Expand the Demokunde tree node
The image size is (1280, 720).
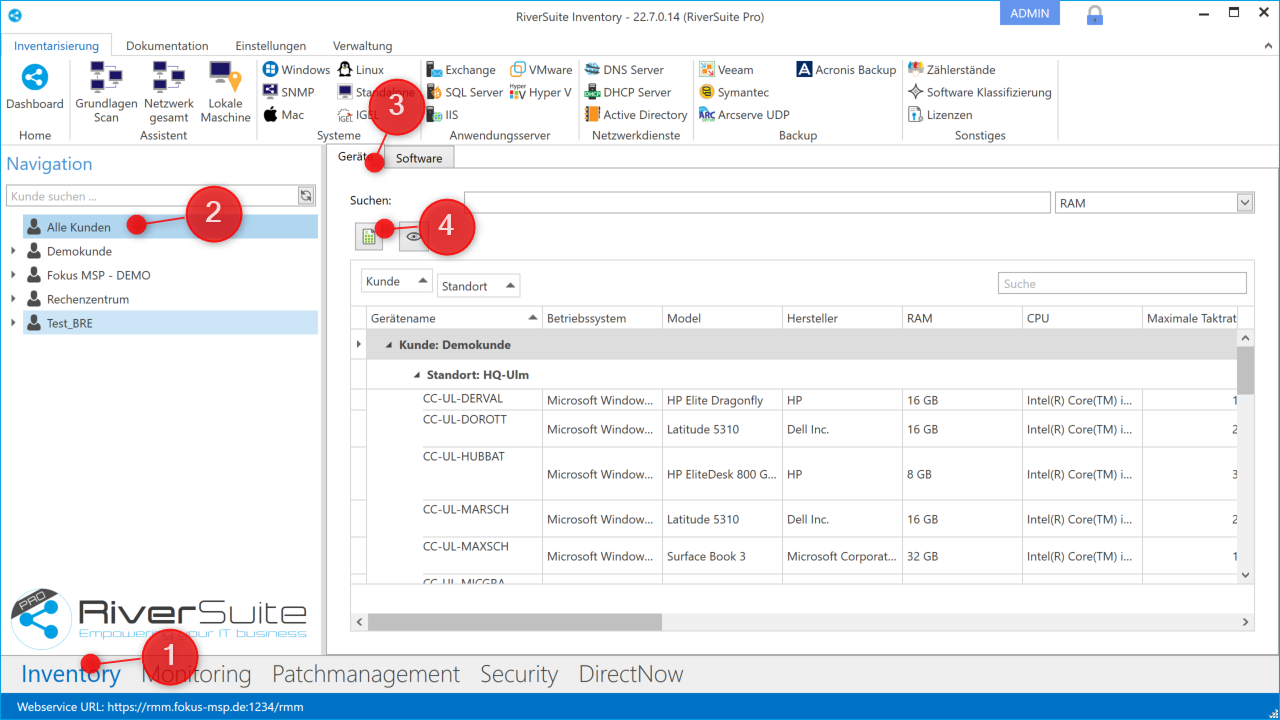click(13, 251)
